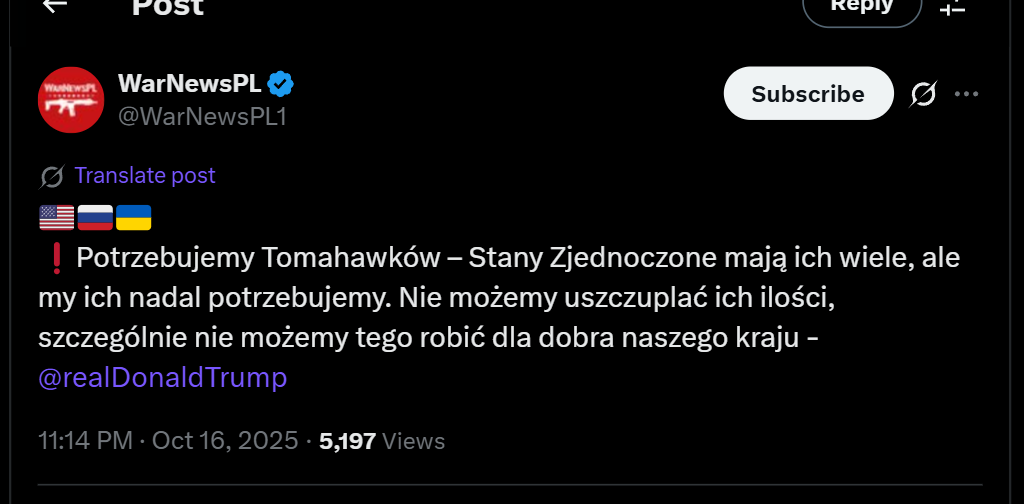1024x504 pixels.
Task: Open the three-dot More options menu
Action: 966,94
